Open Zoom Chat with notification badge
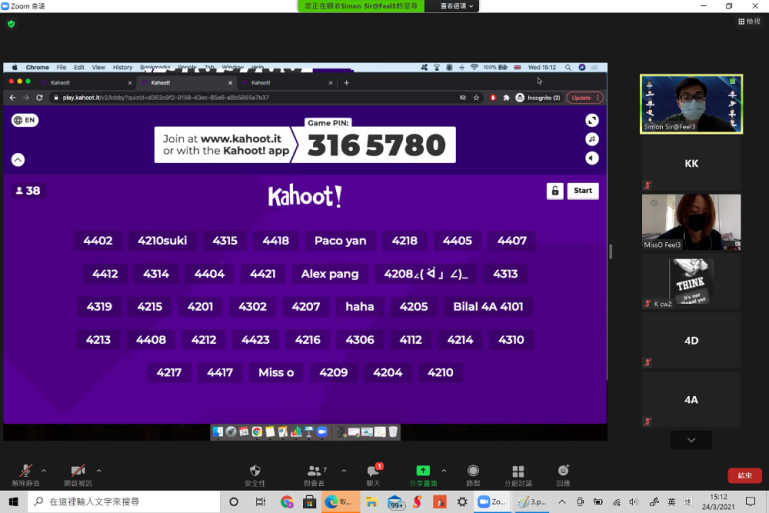 pos(374,475)
